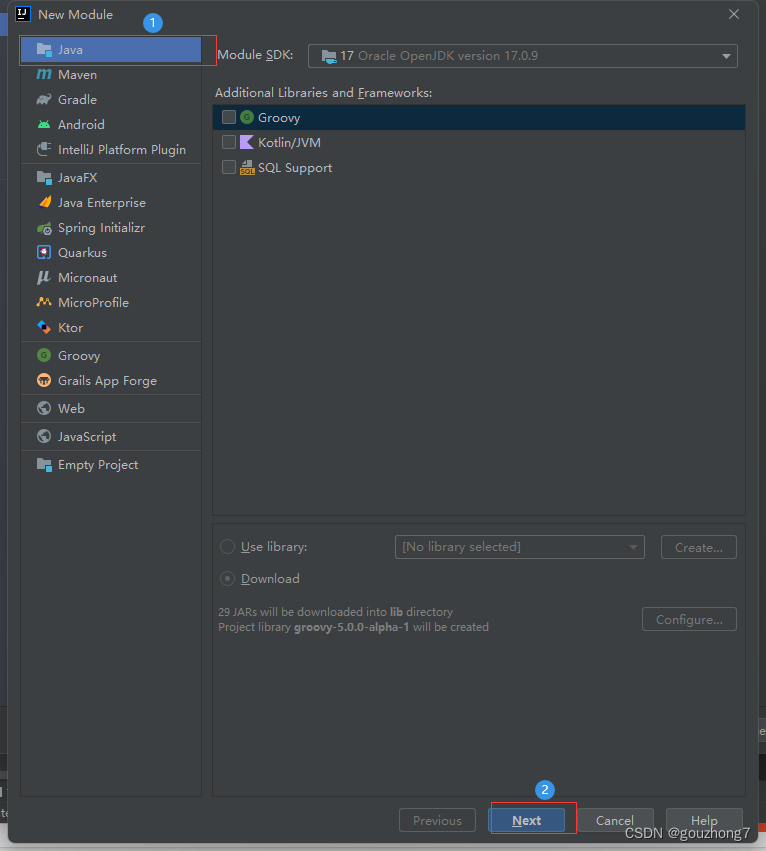Click the MicroProfile label in sidebar
766x851 pixels.
pos(93,302)
